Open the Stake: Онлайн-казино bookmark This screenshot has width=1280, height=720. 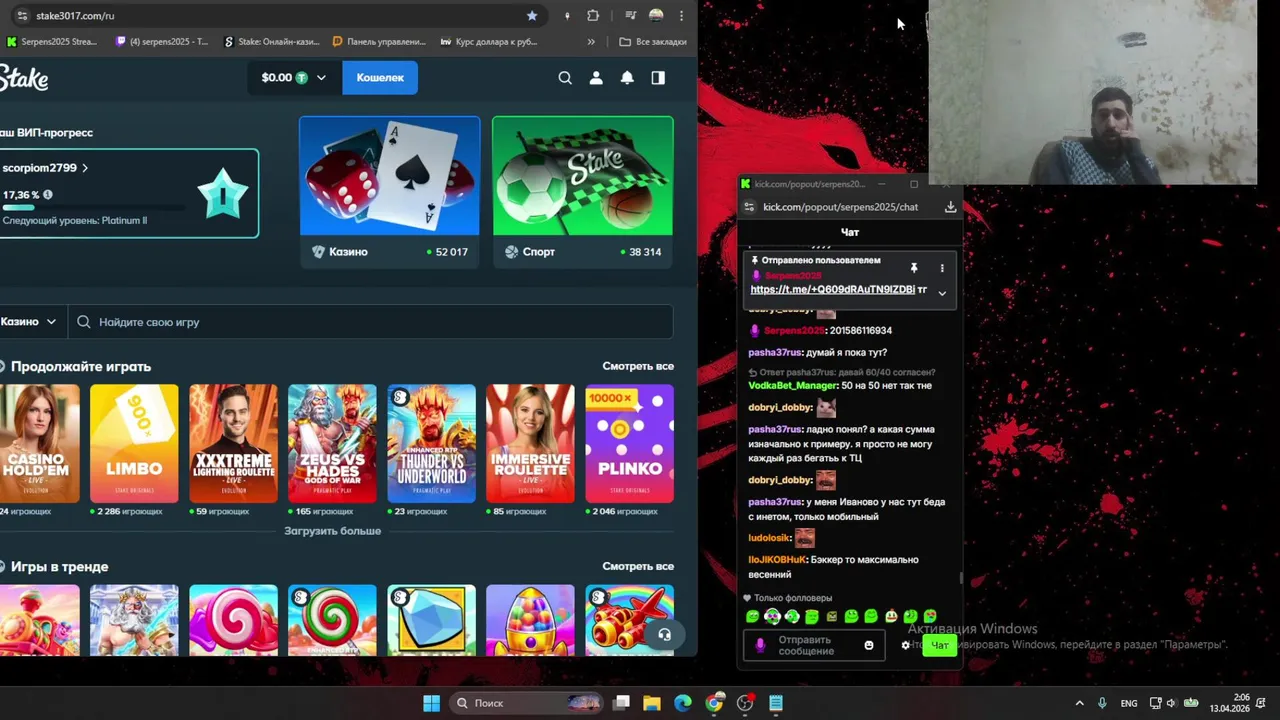click(272, 42)
